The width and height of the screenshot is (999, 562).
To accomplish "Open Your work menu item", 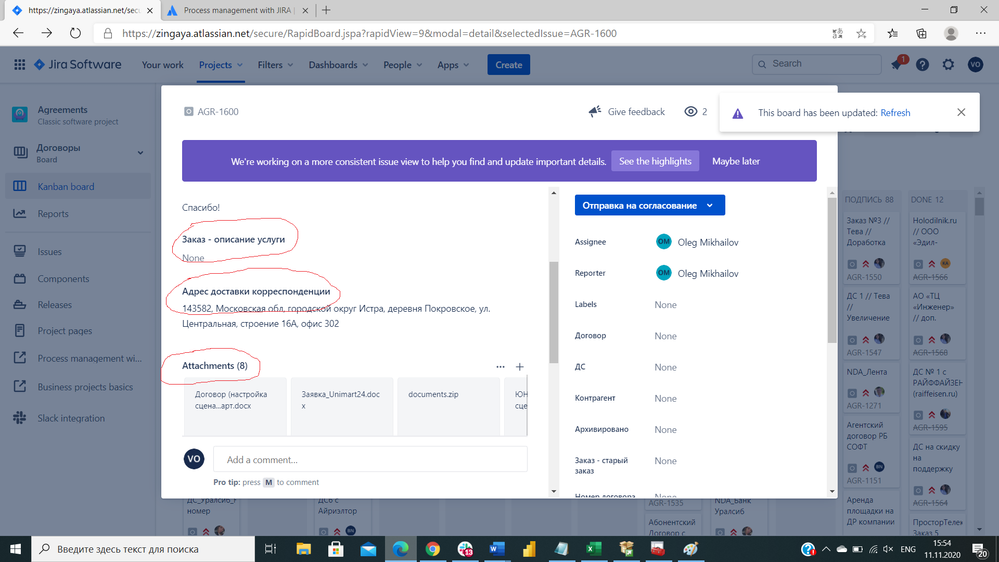I will [162, 64].
